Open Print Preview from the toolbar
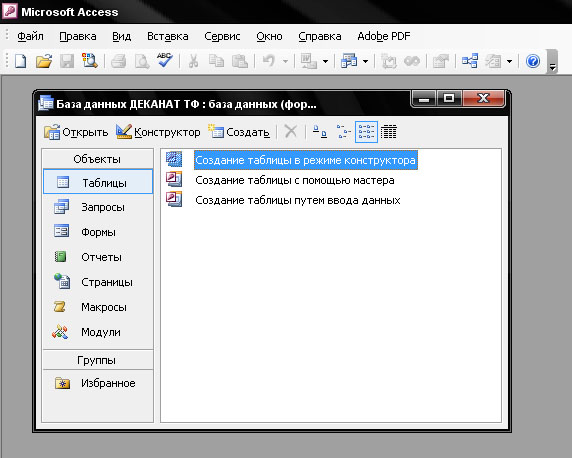The width and height of the screenshot is (572, 458). click(142, 61)
